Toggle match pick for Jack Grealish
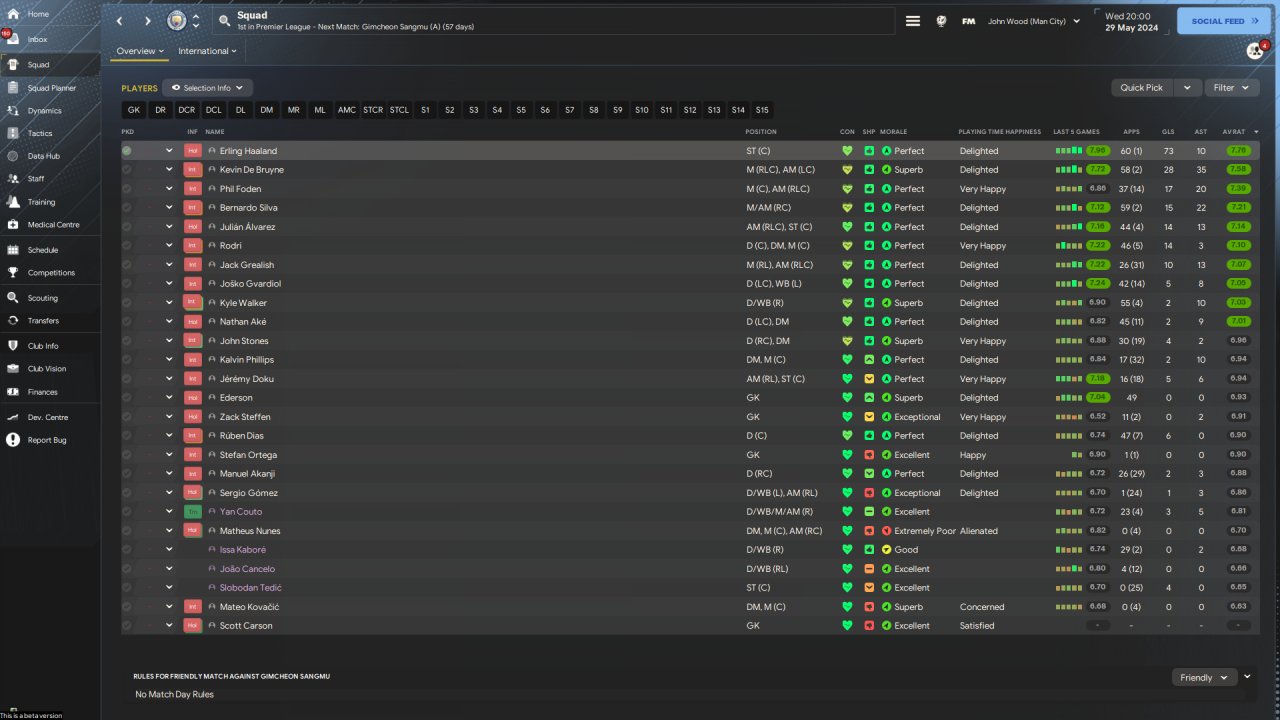The image size is (1280, 720). coord(127,265)
